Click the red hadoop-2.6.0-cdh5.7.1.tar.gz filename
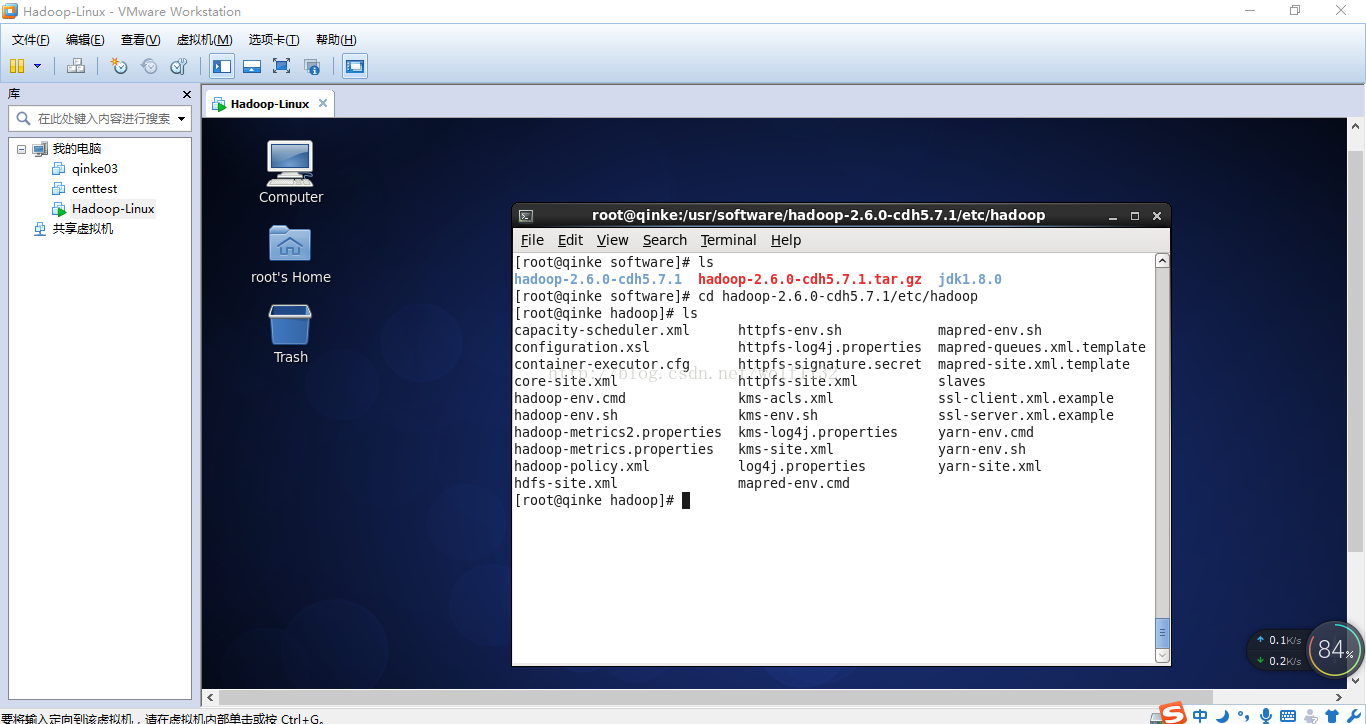 [810, 279]
